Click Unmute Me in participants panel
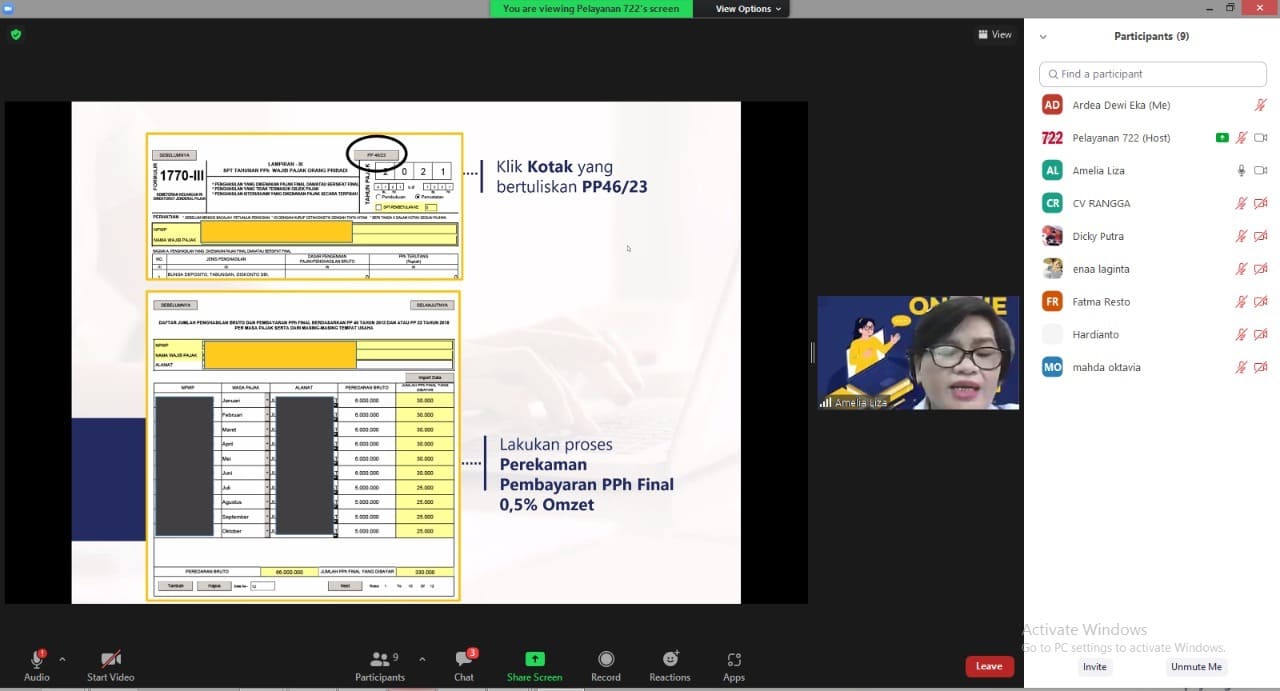Screen dimensions: 1280x691 pos(1196,667)
